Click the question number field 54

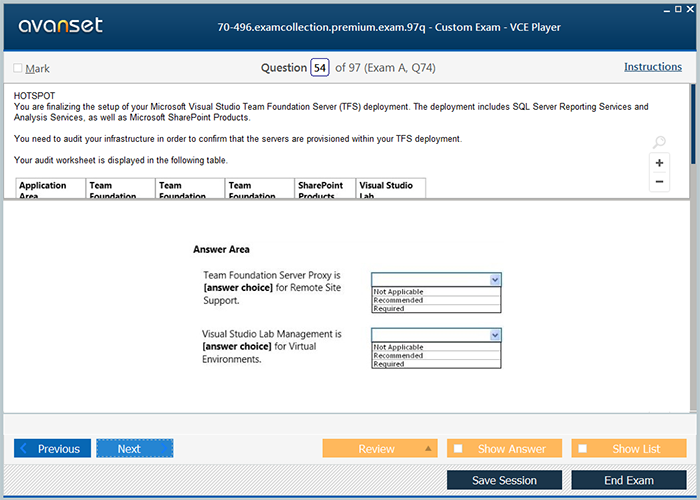320,67
